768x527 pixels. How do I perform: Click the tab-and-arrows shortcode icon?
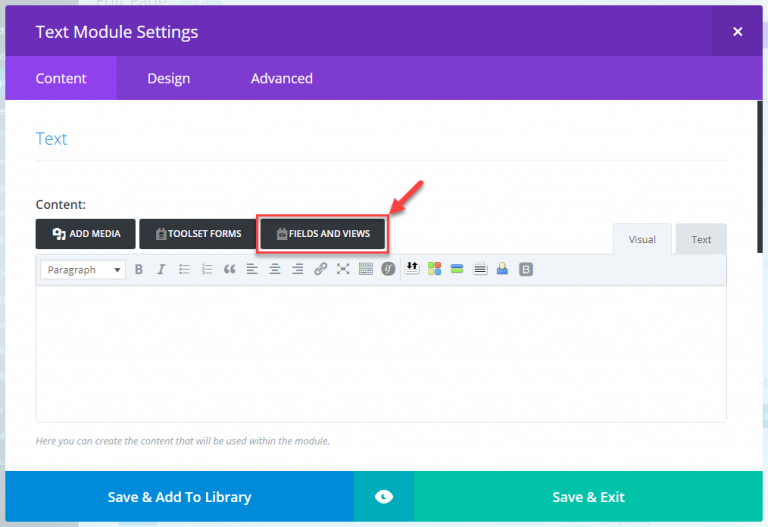(x=412, y=269)
